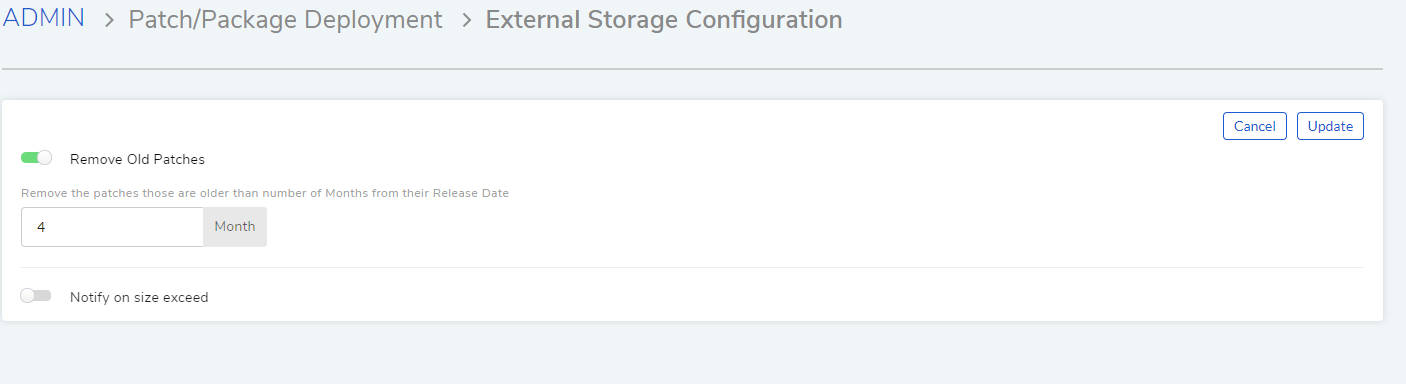Discard changes with the Cancel button
Viewport: 1406px width, 384px height.
click(1254, 126)
